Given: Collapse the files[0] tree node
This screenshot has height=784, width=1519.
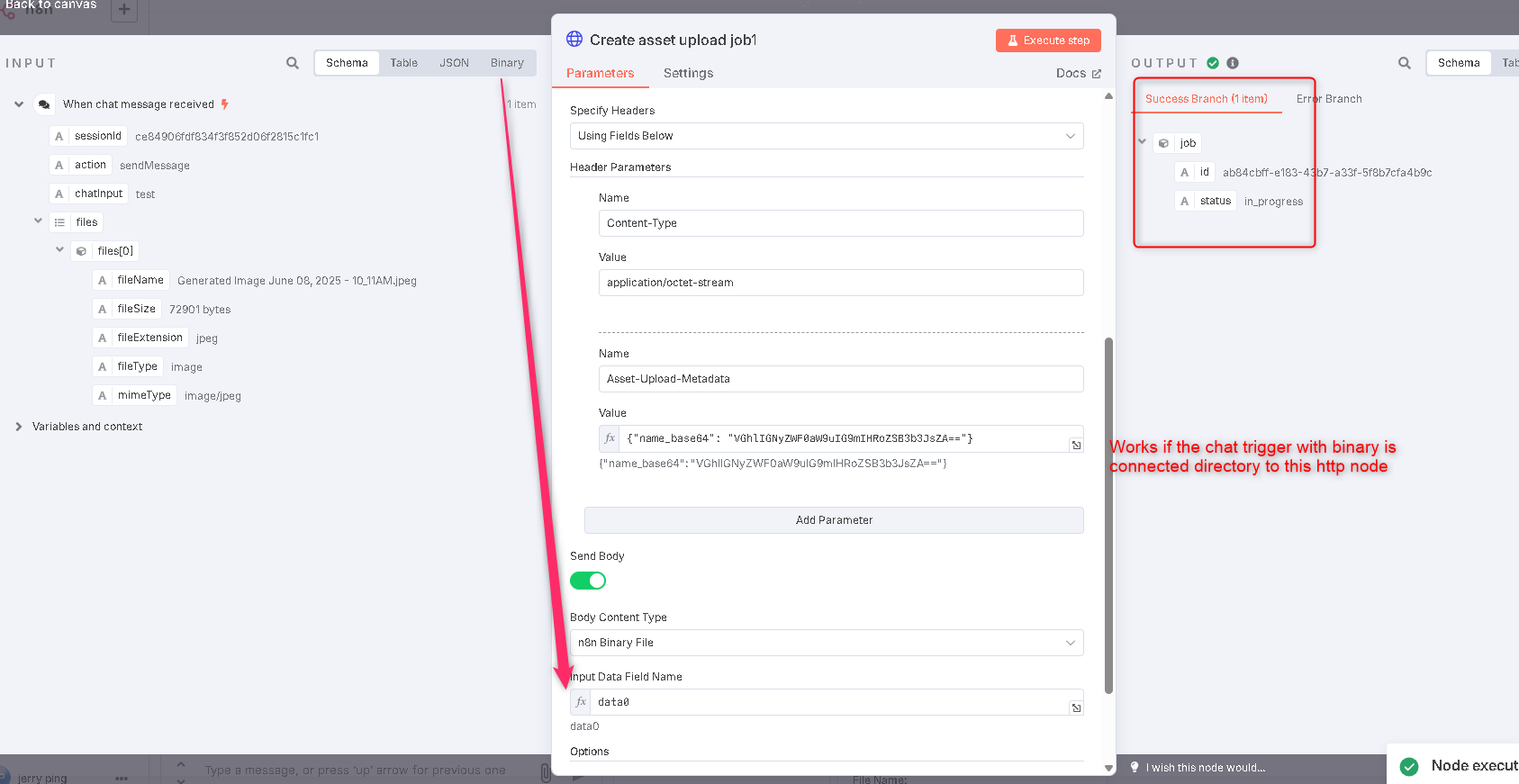Looking at the screenshot, I should [59, 250].
